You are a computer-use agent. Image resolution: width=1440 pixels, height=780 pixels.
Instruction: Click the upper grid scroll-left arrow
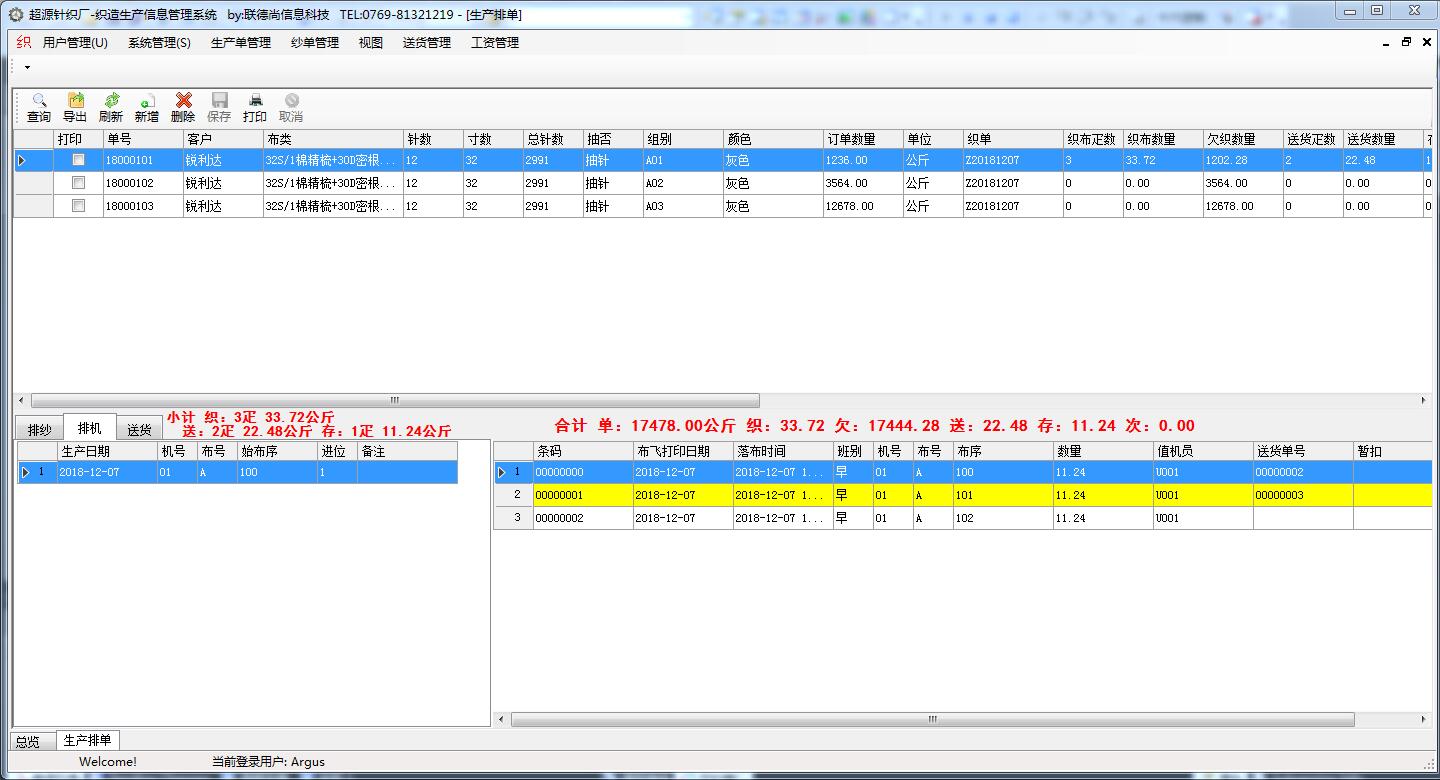[21, 400]
